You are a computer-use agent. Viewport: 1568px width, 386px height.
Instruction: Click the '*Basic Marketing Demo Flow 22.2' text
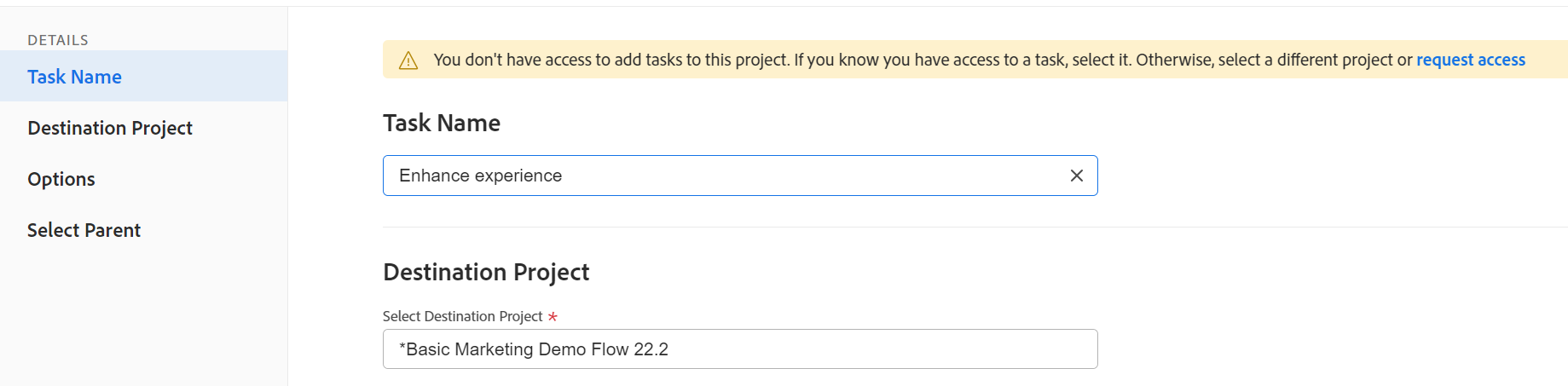click(534, 349)
